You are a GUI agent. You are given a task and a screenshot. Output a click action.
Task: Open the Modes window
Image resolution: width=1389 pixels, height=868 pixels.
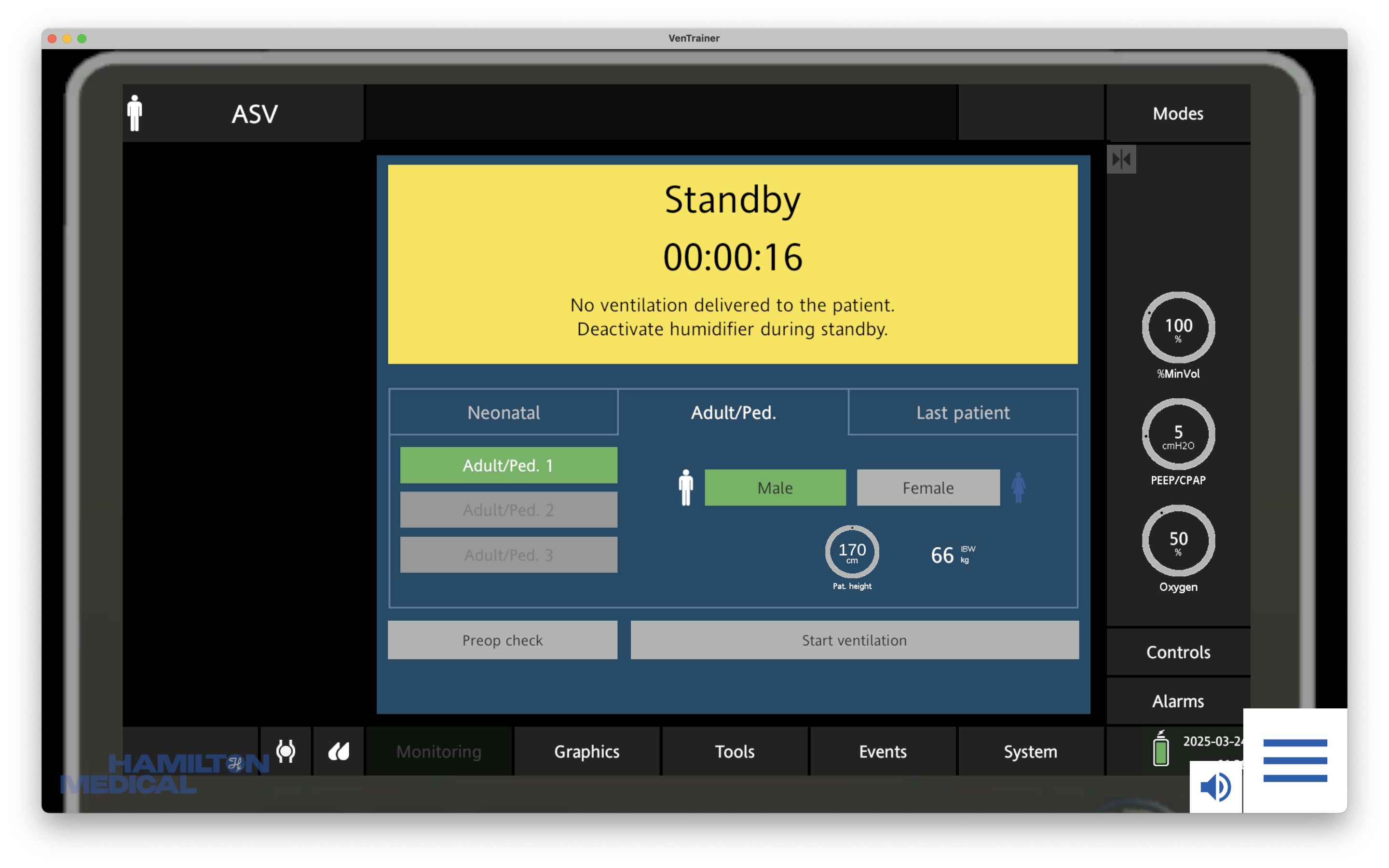1178,113
